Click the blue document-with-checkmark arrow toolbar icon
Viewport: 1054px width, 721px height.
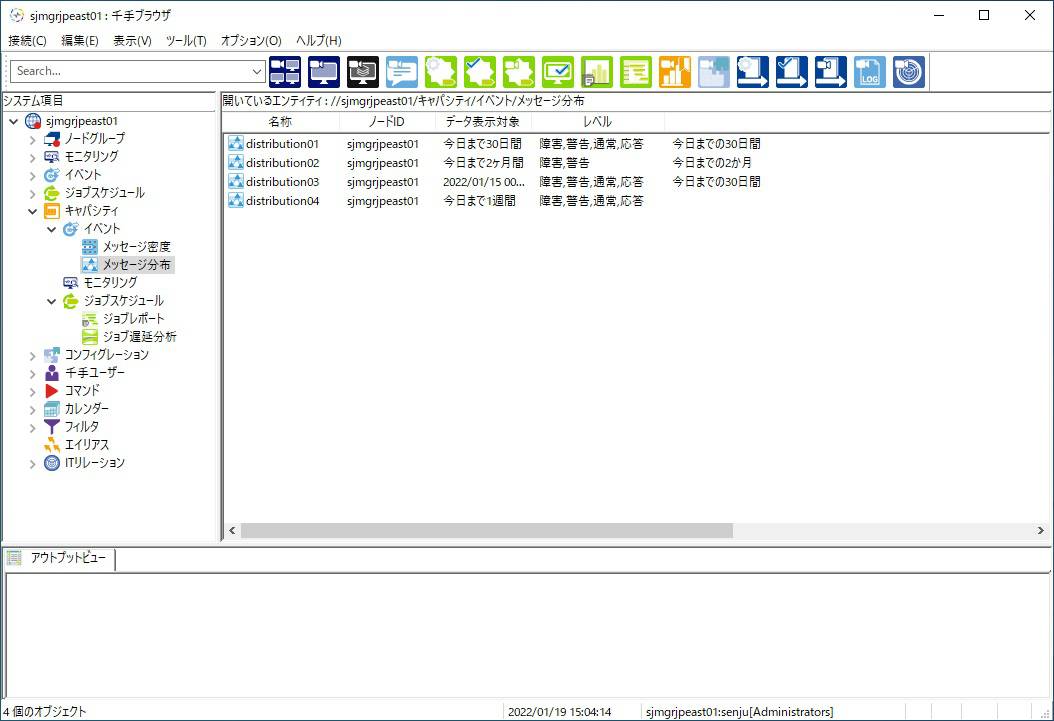792,72
